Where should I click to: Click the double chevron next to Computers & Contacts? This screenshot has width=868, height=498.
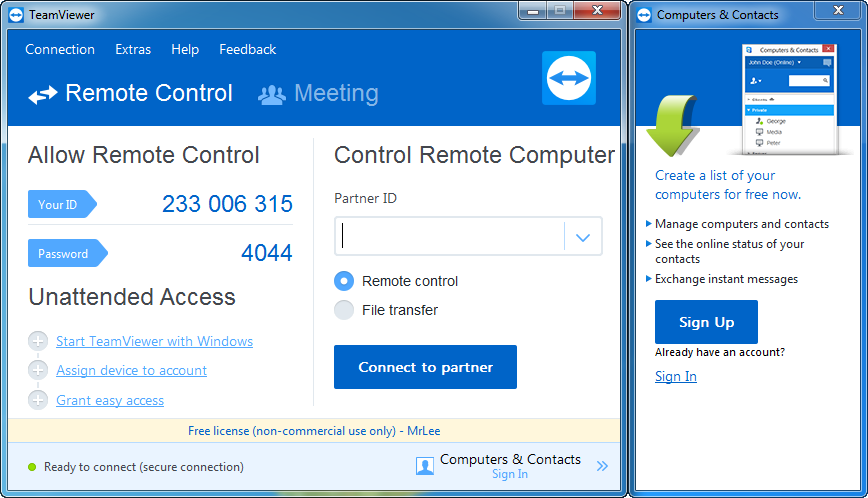[602, 466]
